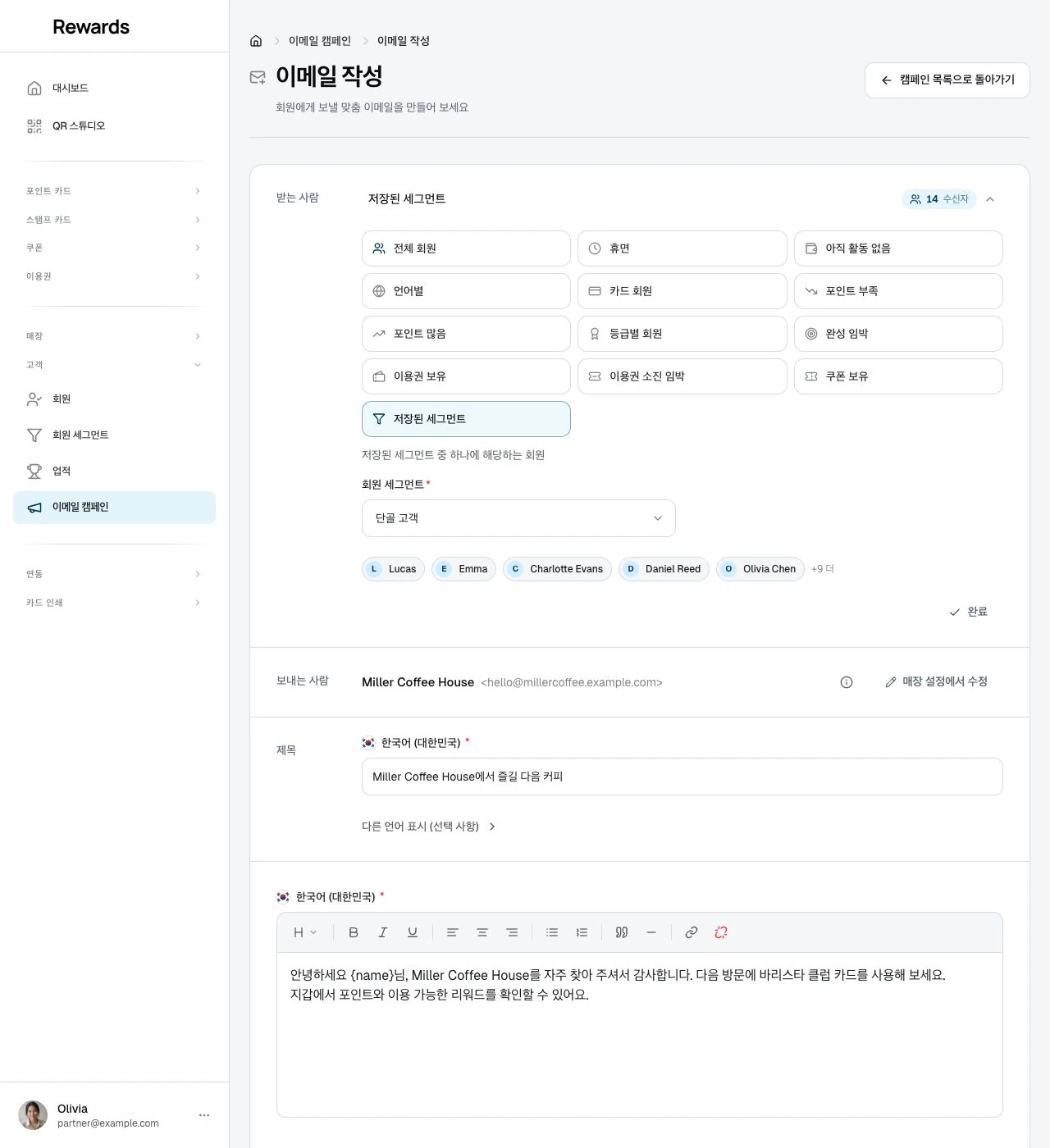Pick the 쿠폰 보유 recipient option
1050x1148 pixels.
point(898,376)
